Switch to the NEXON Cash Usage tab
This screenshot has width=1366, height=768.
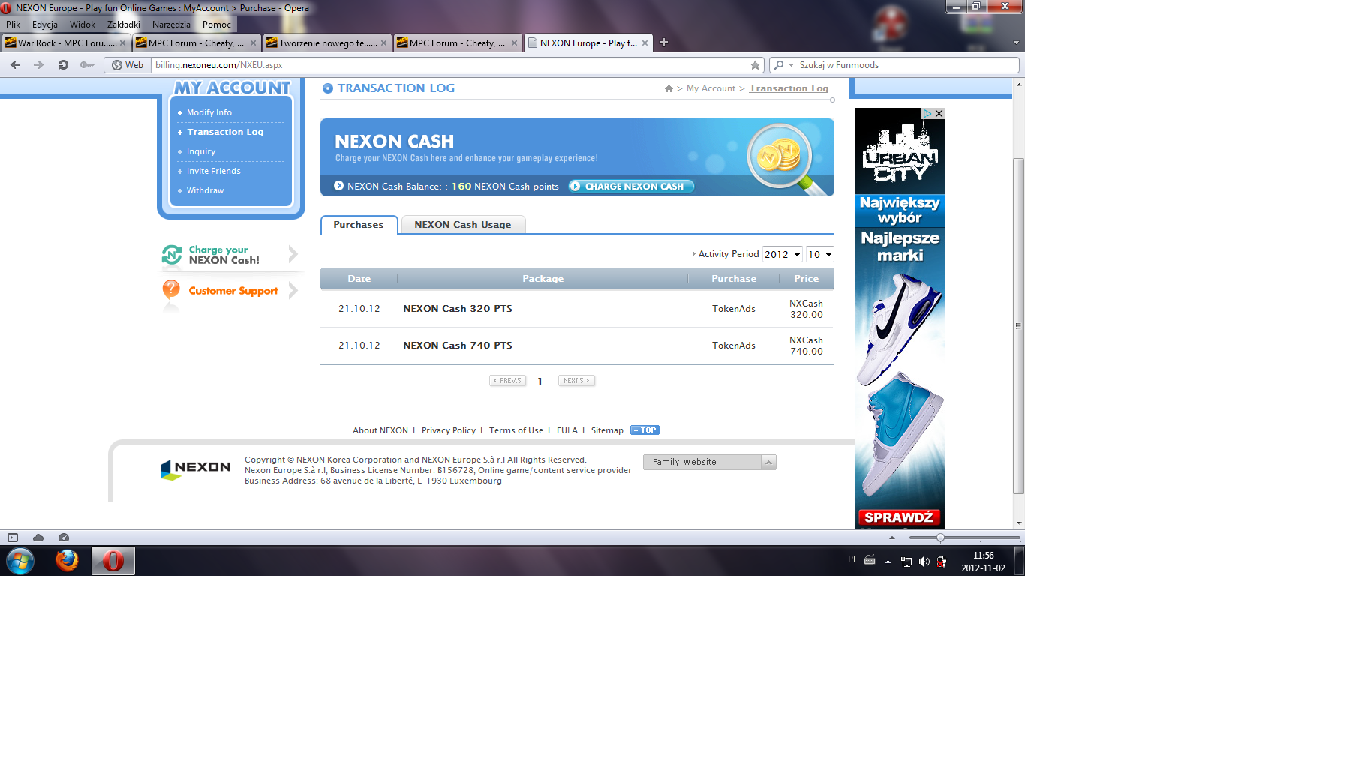pos(463,225)
